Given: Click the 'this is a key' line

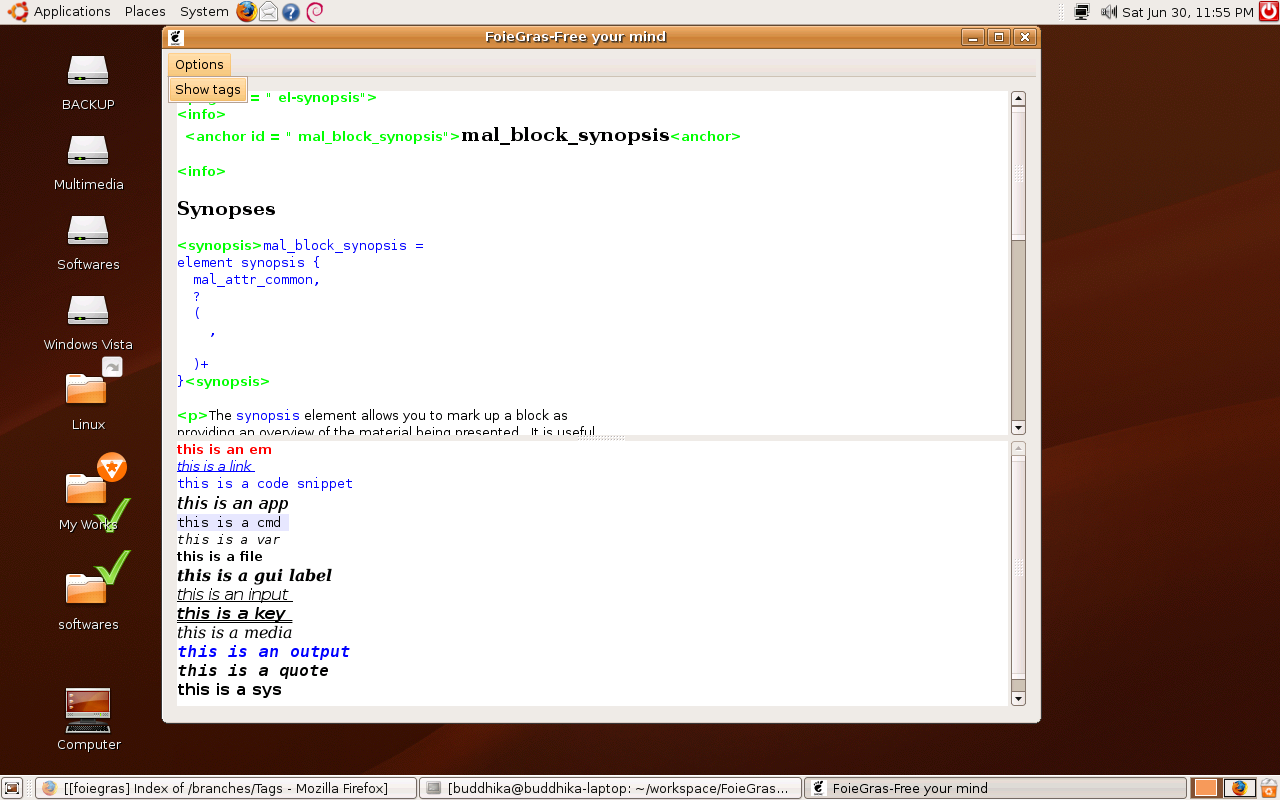Looking at the screenshot, I should (x=234, y=613).
